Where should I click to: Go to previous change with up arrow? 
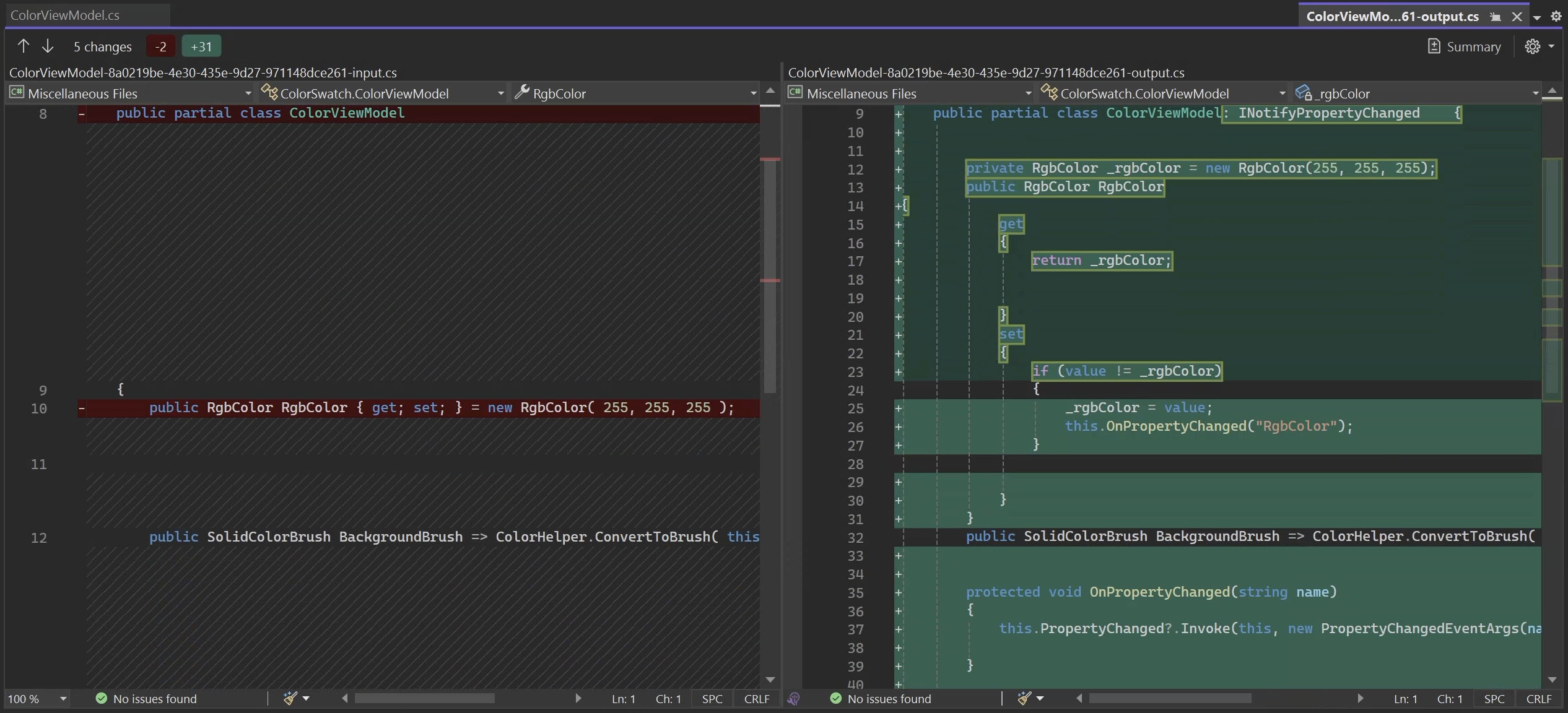pos(24,46)
